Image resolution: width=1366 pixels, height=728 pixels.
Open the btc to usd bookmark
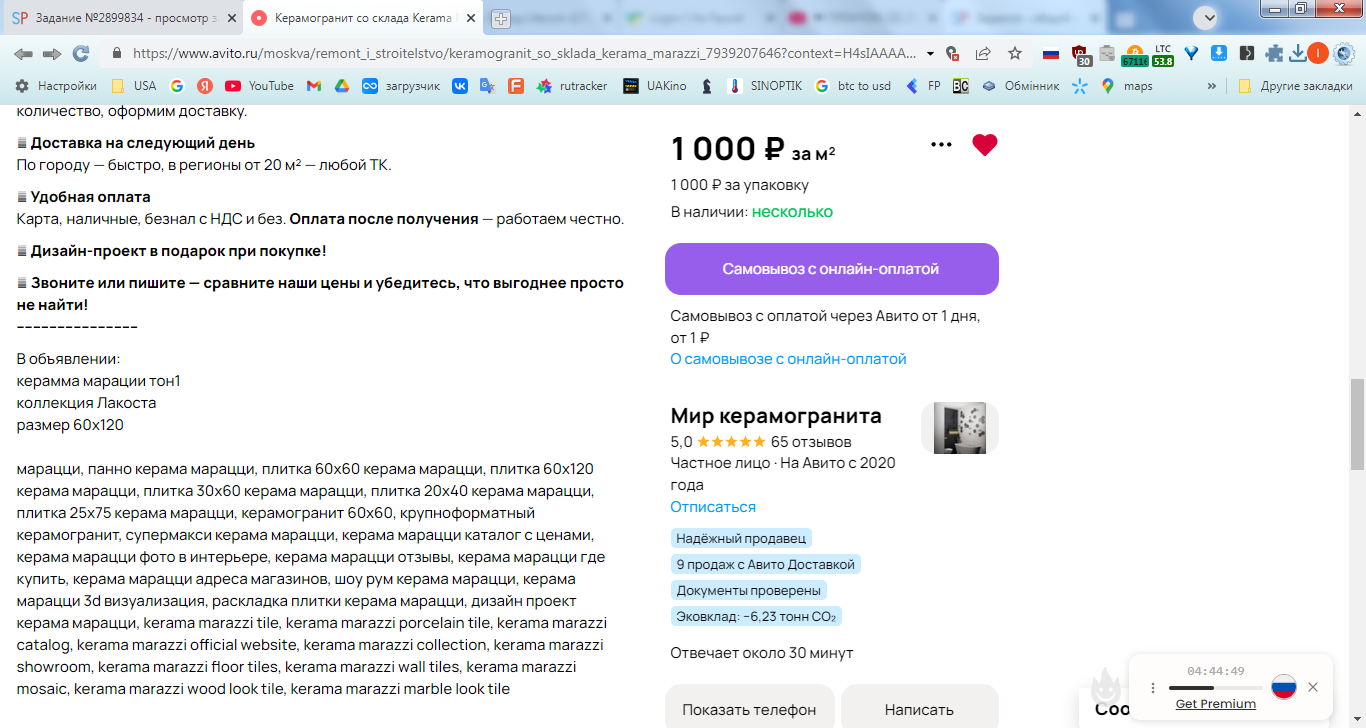[x=852, y=86]
